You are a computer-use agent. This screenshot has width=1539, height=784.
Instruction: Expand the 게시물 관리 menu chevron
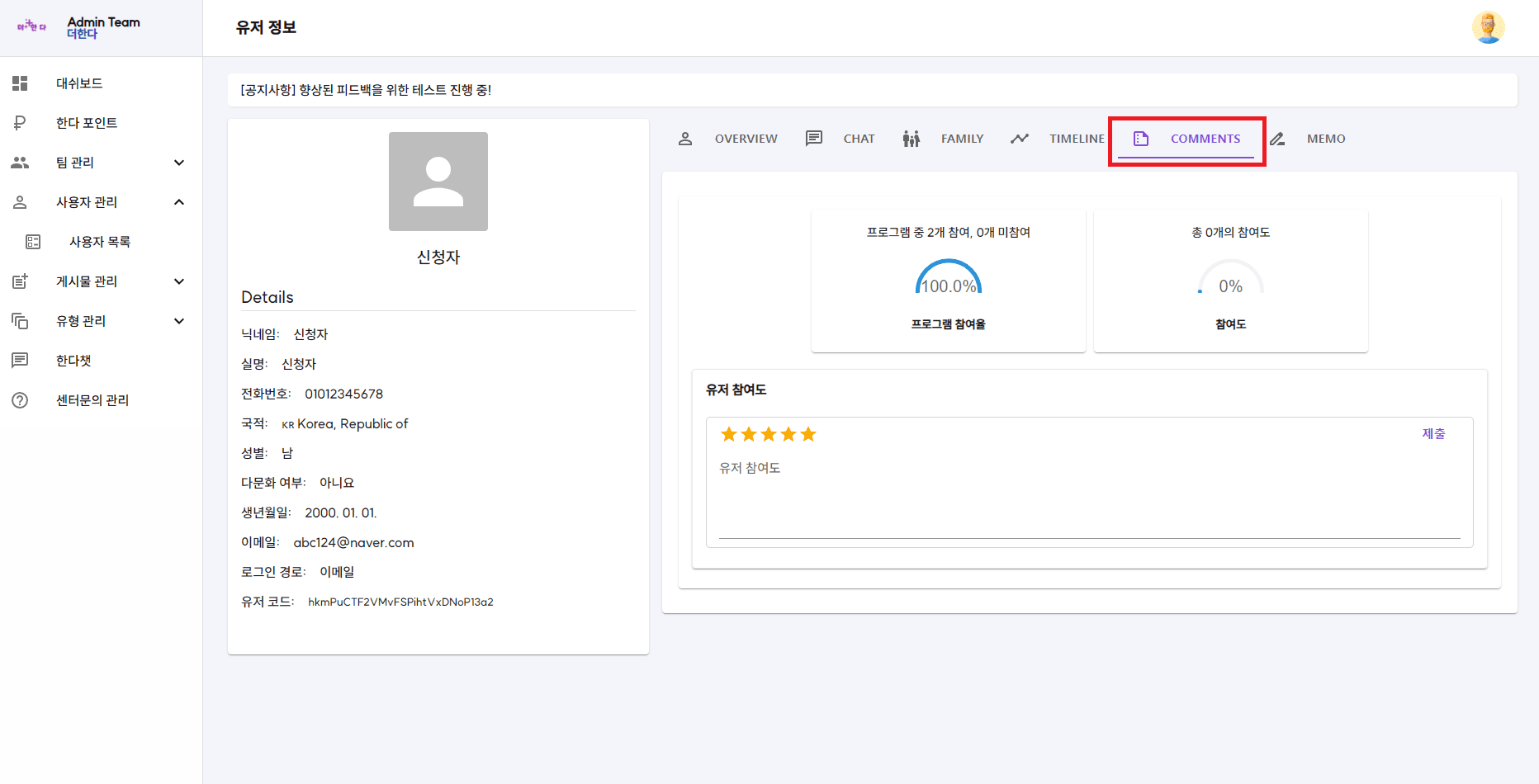point(179,281)
